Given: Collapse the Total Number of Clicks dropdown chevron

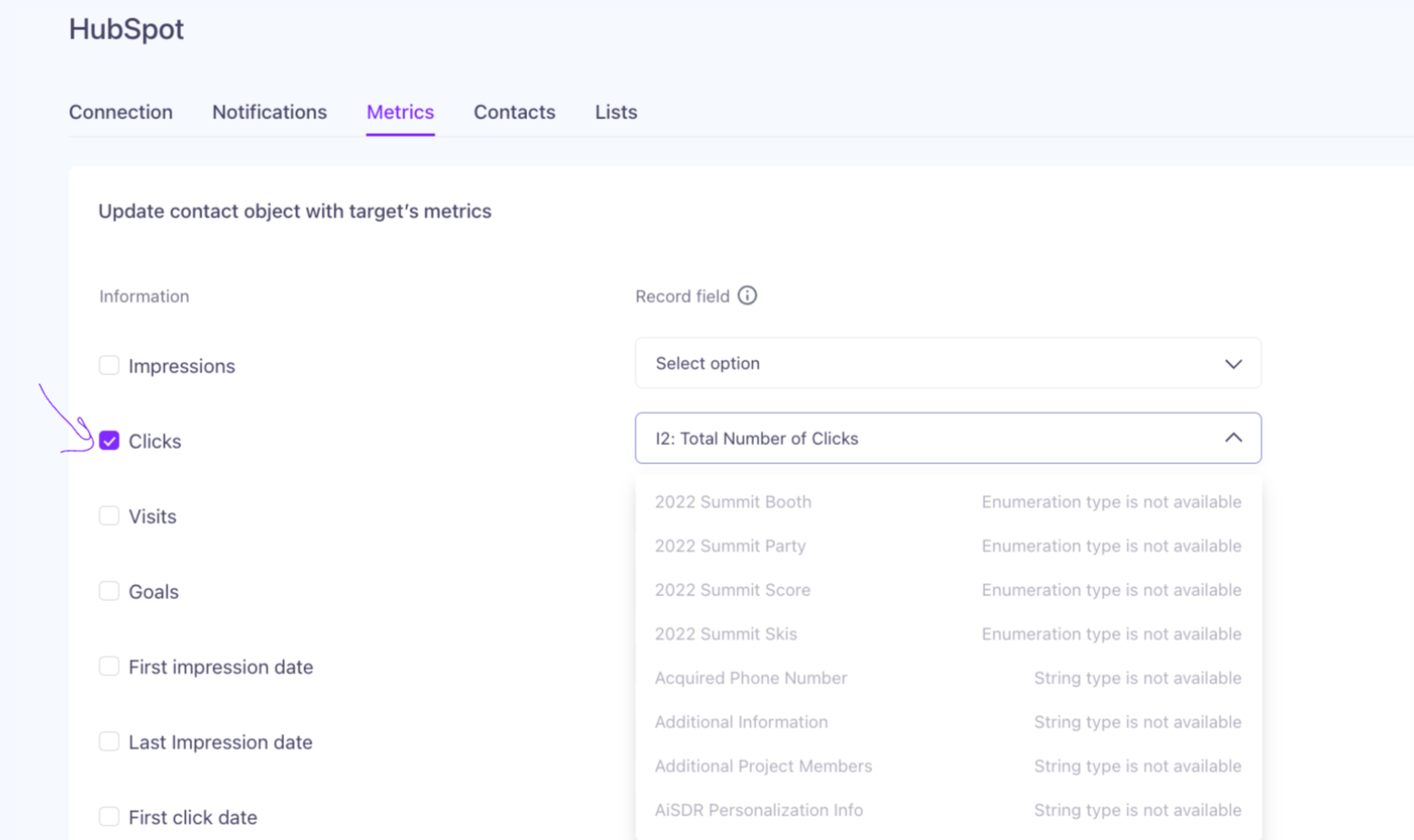Looking at the screenshot, I should 1233,438.
